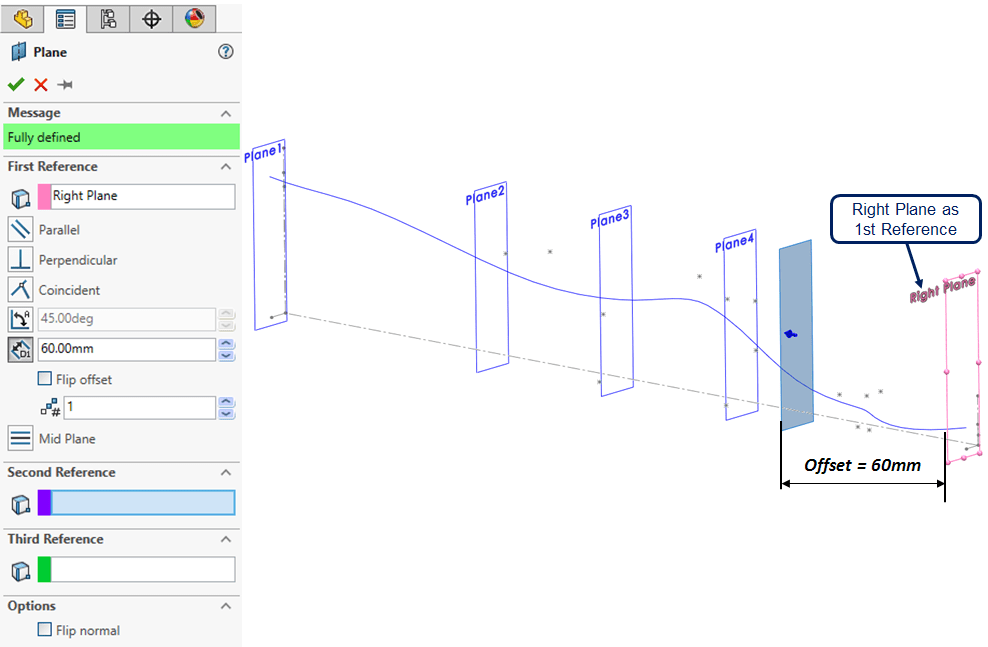Enable the Flip normal checkbox

44,630
